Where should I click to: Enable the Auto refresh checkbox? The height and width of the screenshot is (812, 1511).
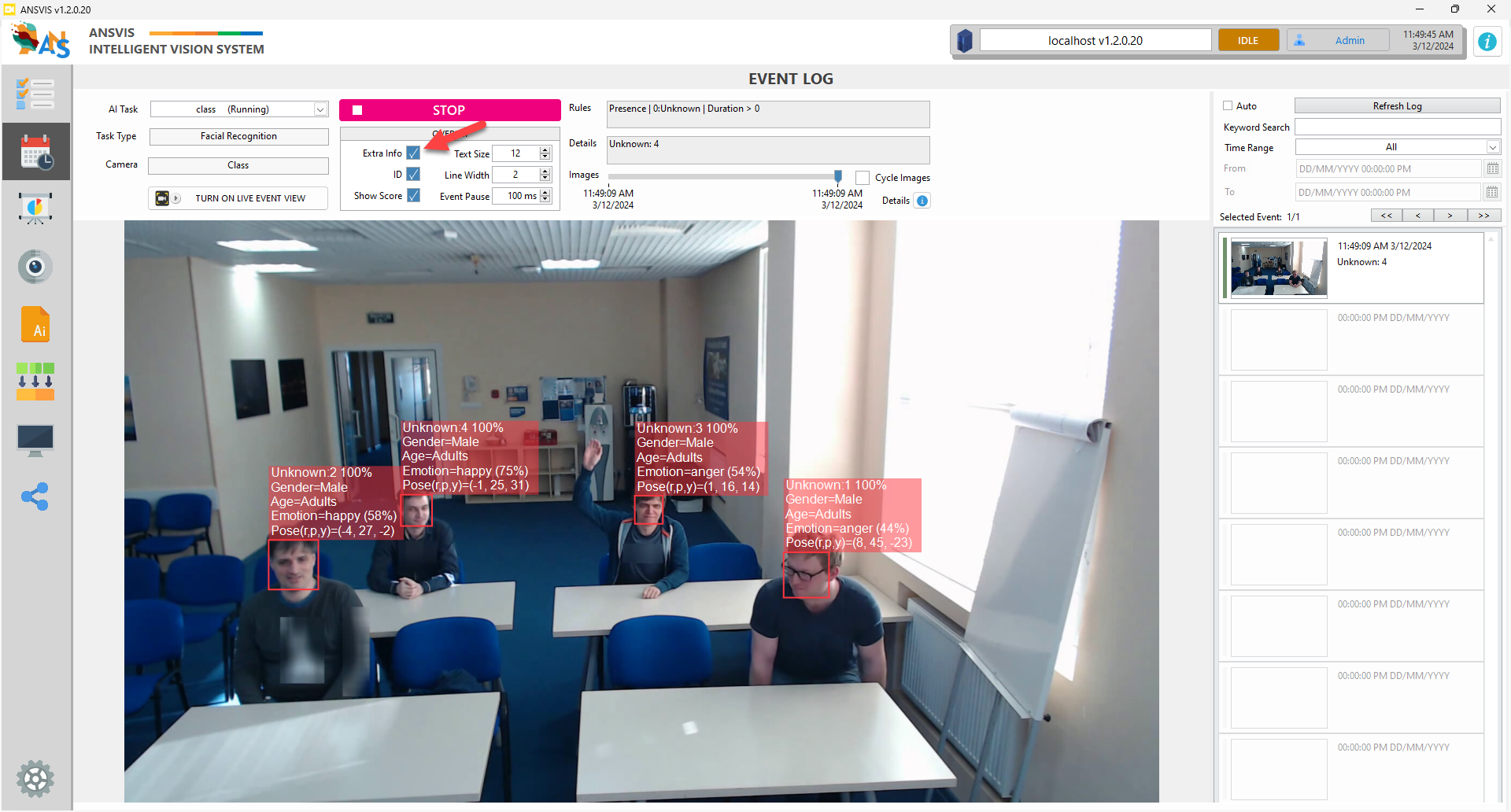1228,106
